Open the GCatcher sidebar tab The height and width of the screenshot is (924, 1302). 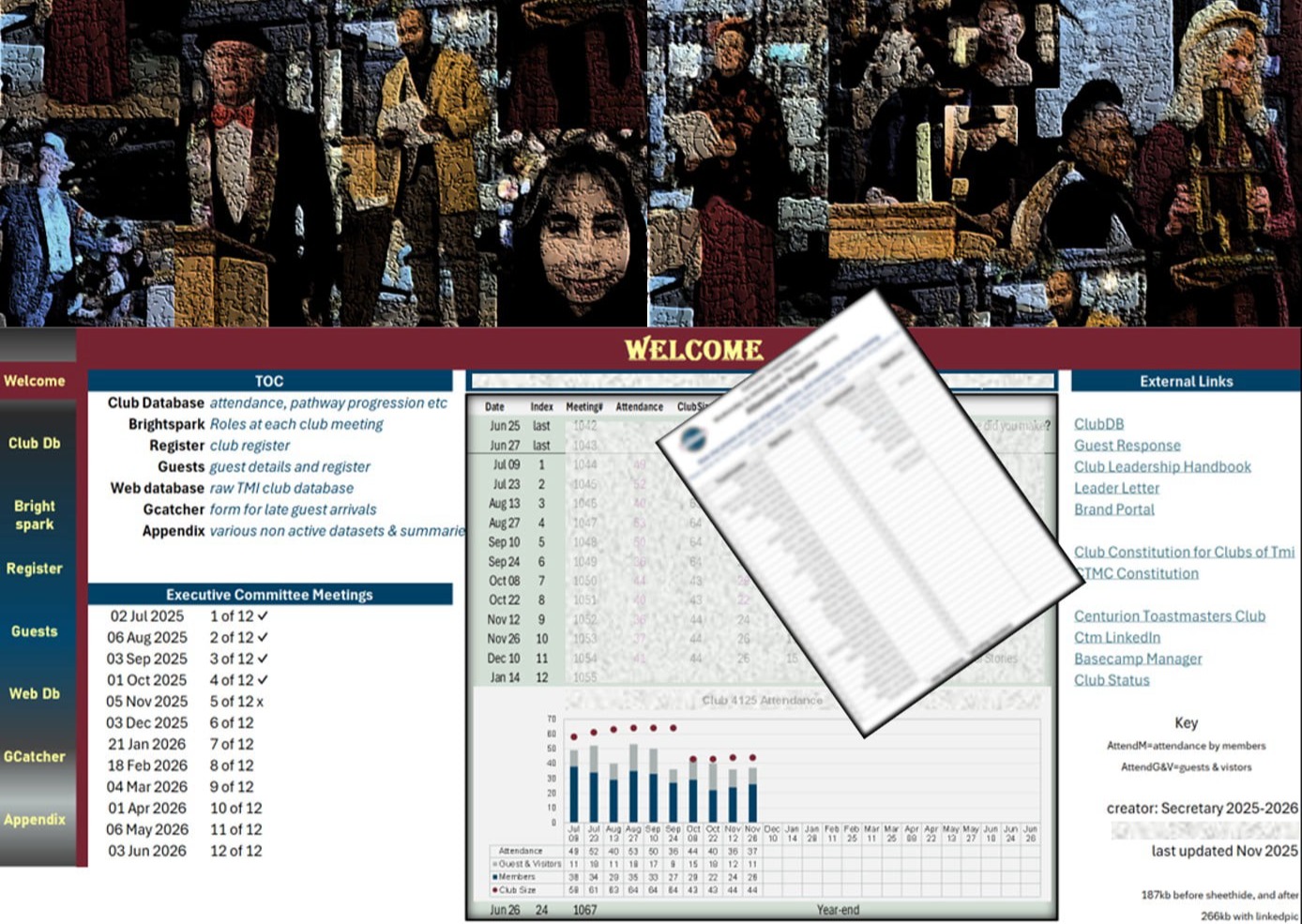[x=35, y=756]
